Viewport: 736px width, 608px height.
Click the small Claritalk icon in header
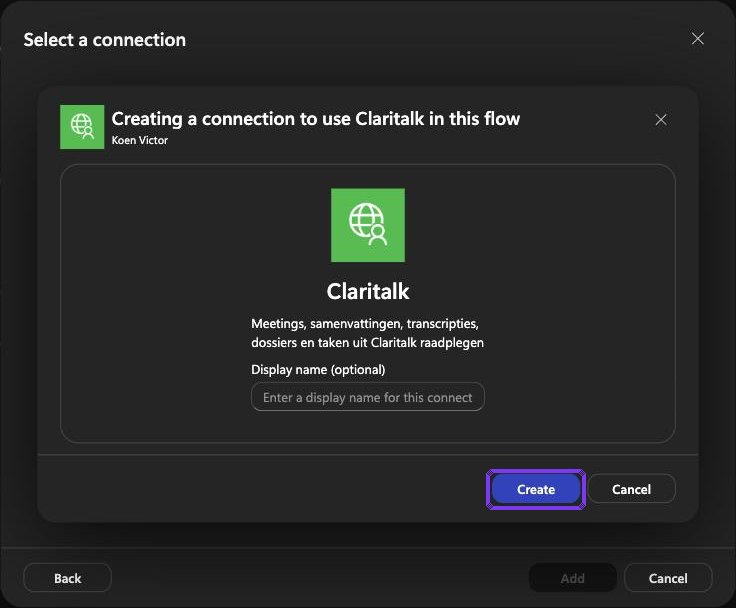[x=82, y=127]
